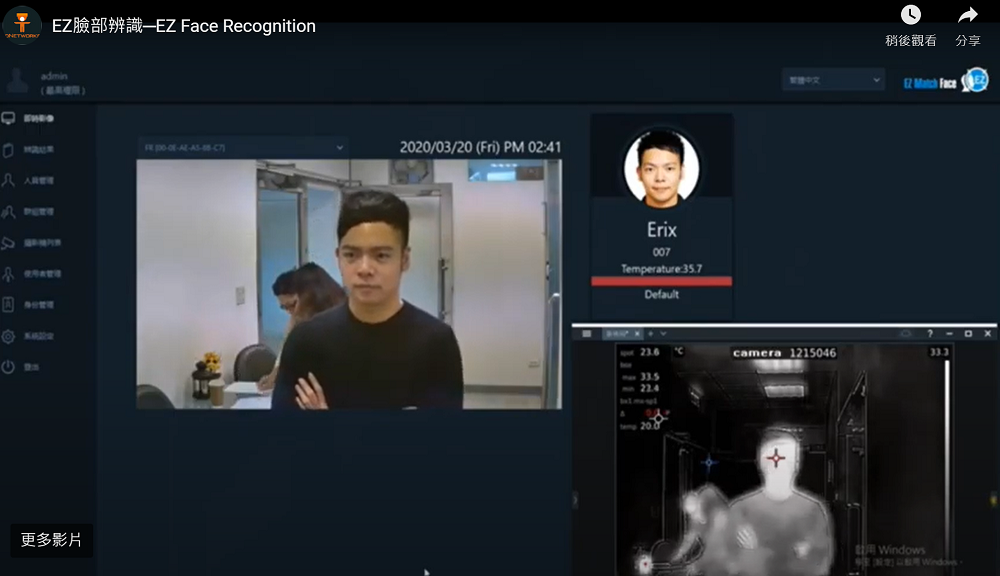Click the red status bar under Temperature
Image resolution: width=1000 pixels, height=576 pixels.
click(661, 281)
